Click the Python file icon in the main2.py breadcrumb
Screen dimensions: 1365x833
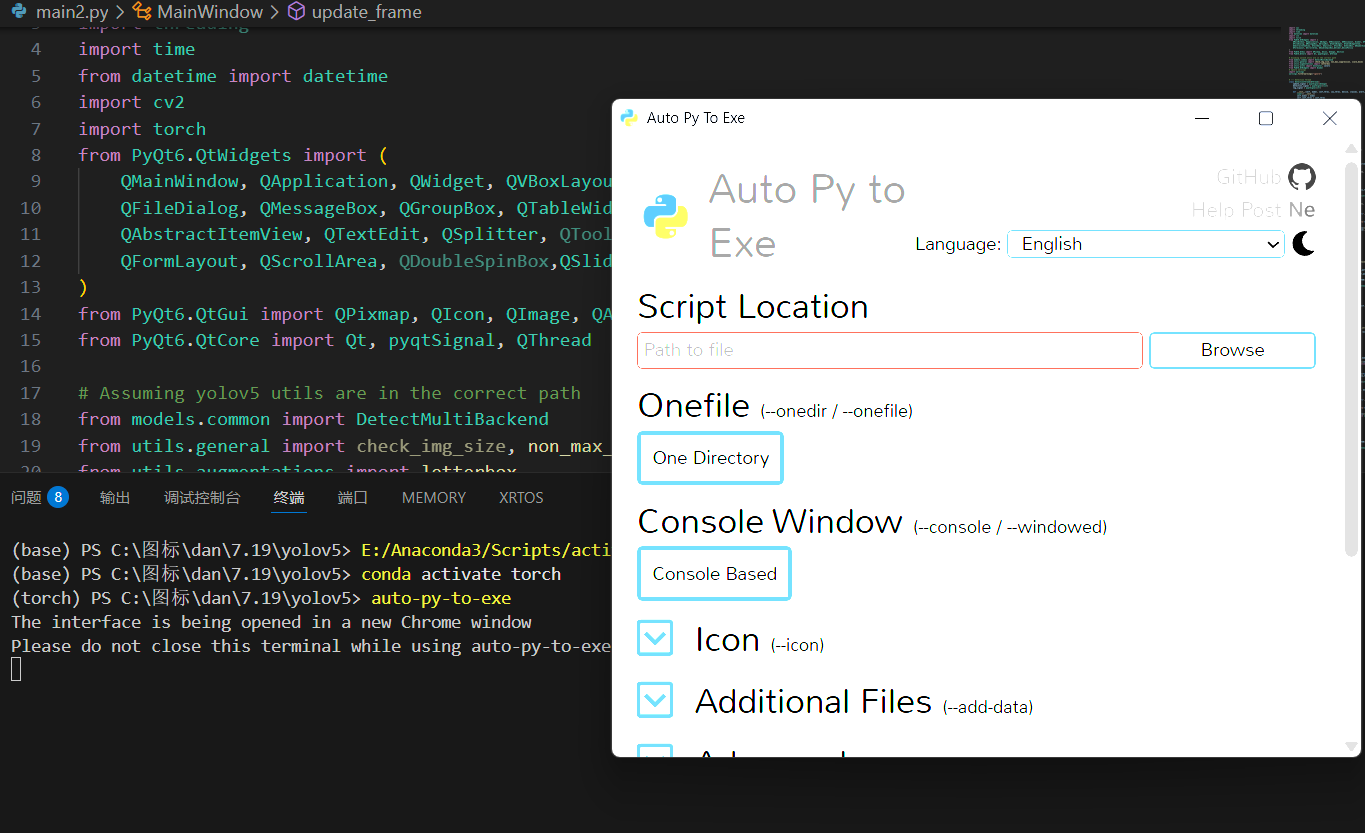click(x=18, y=12)
